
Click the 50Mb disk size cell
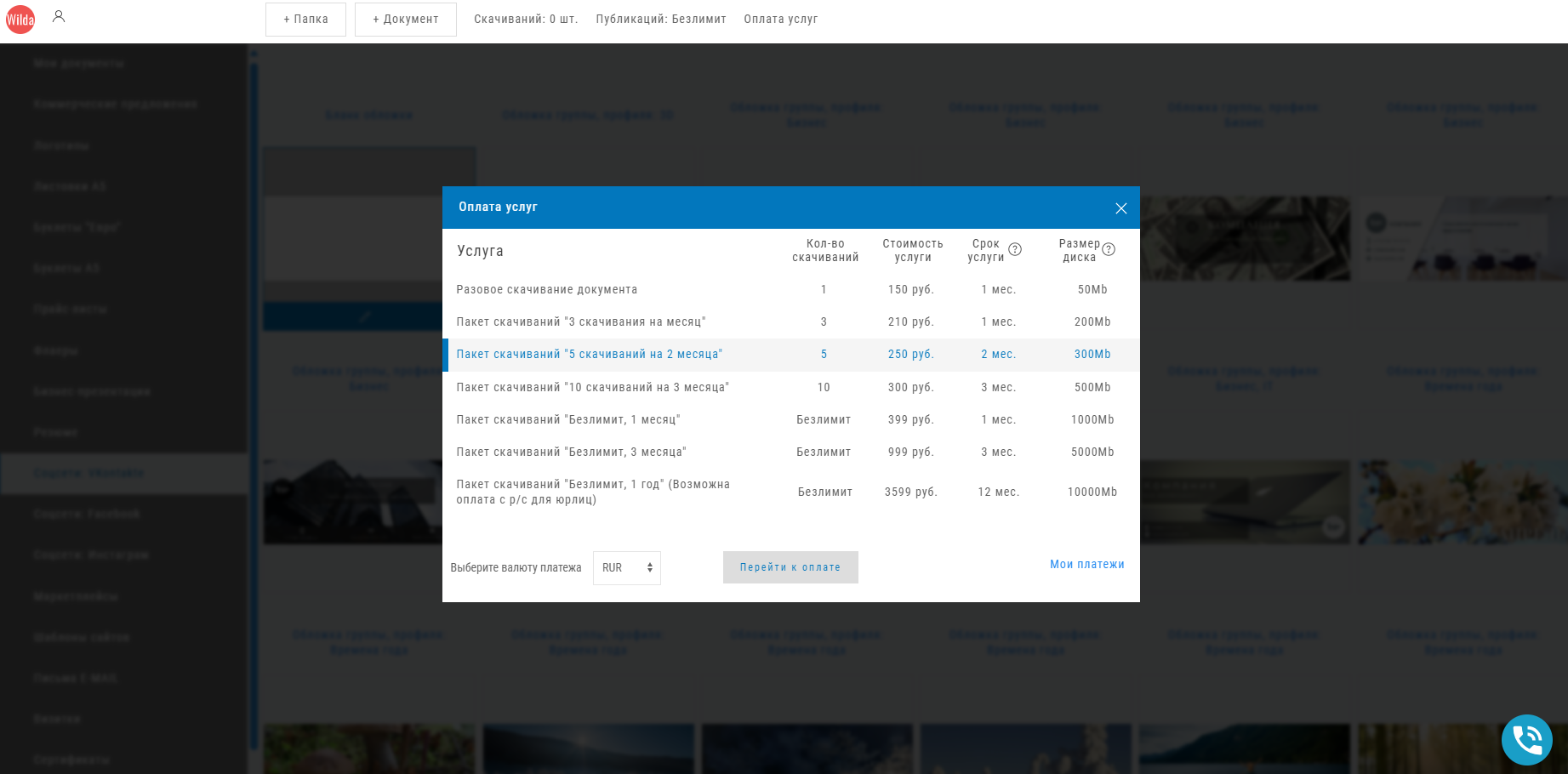coord(1092,290)
